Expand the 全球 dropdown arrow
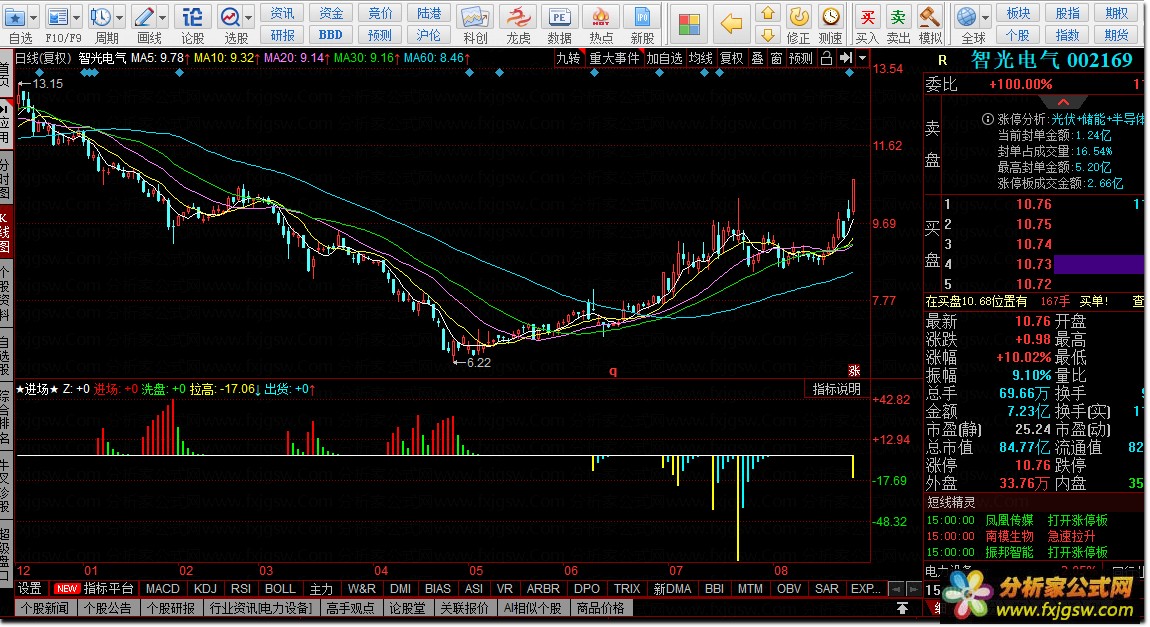Screen dimensions: 1150x627 [x=985, y=17]
